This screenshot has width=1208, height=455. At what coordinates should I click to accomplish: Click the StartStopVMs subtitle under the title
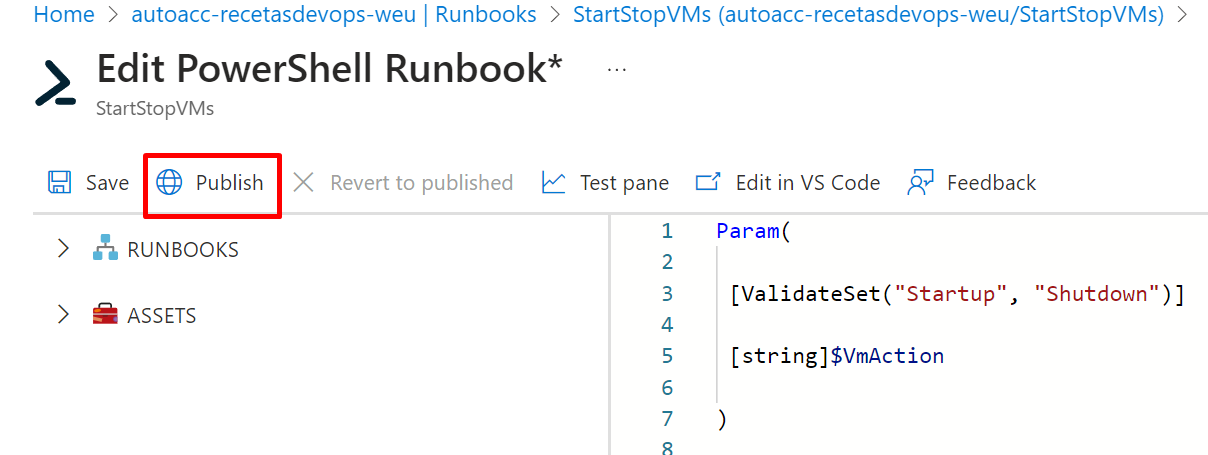click(155, 108)
